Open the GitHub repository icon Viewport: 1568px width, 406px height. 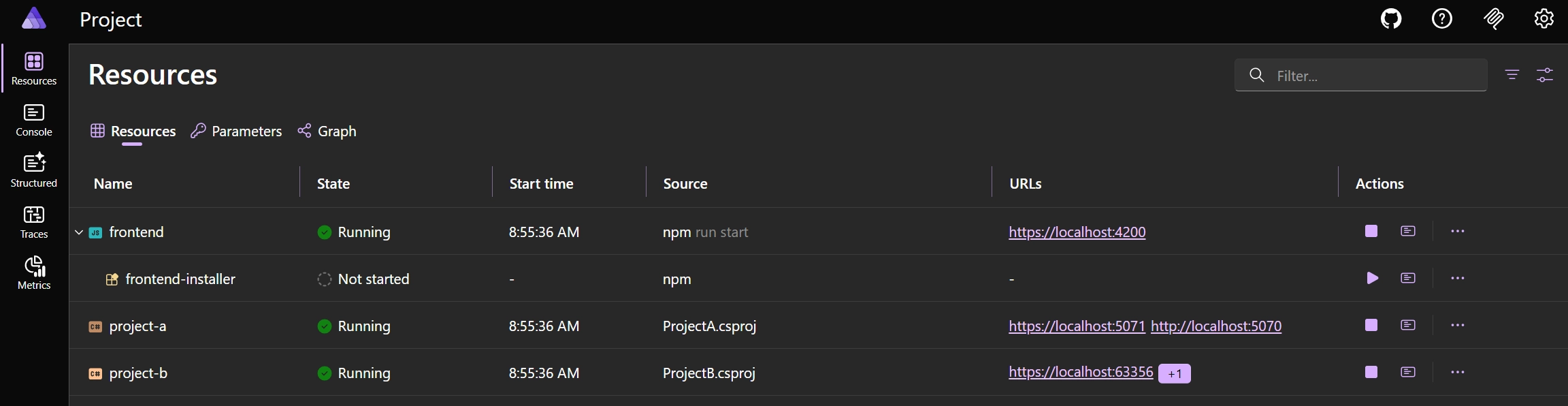pos(1391,18)
